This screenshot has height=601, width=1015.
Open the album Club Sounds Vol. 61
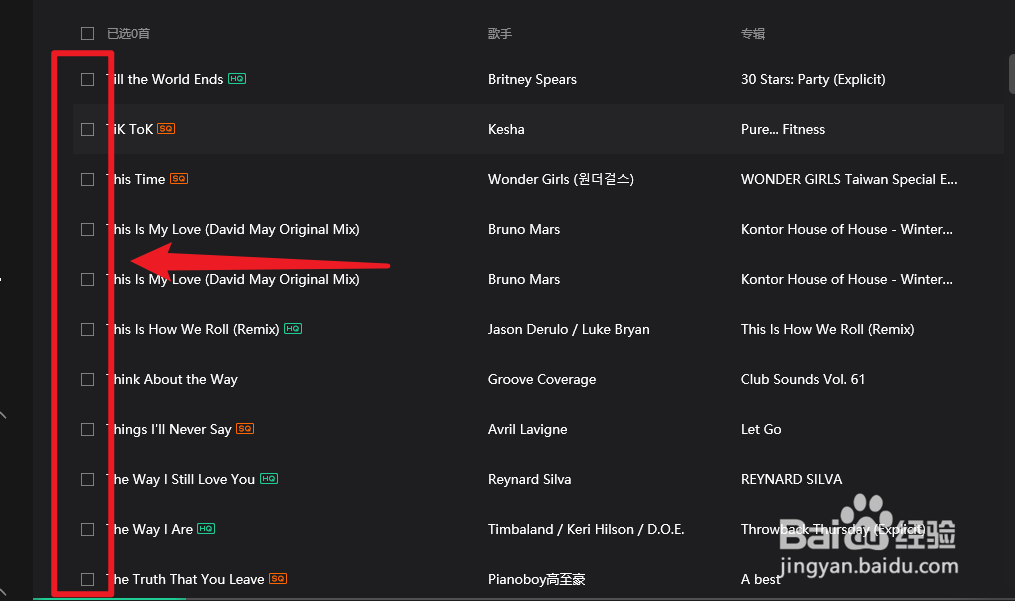[803, 379]
